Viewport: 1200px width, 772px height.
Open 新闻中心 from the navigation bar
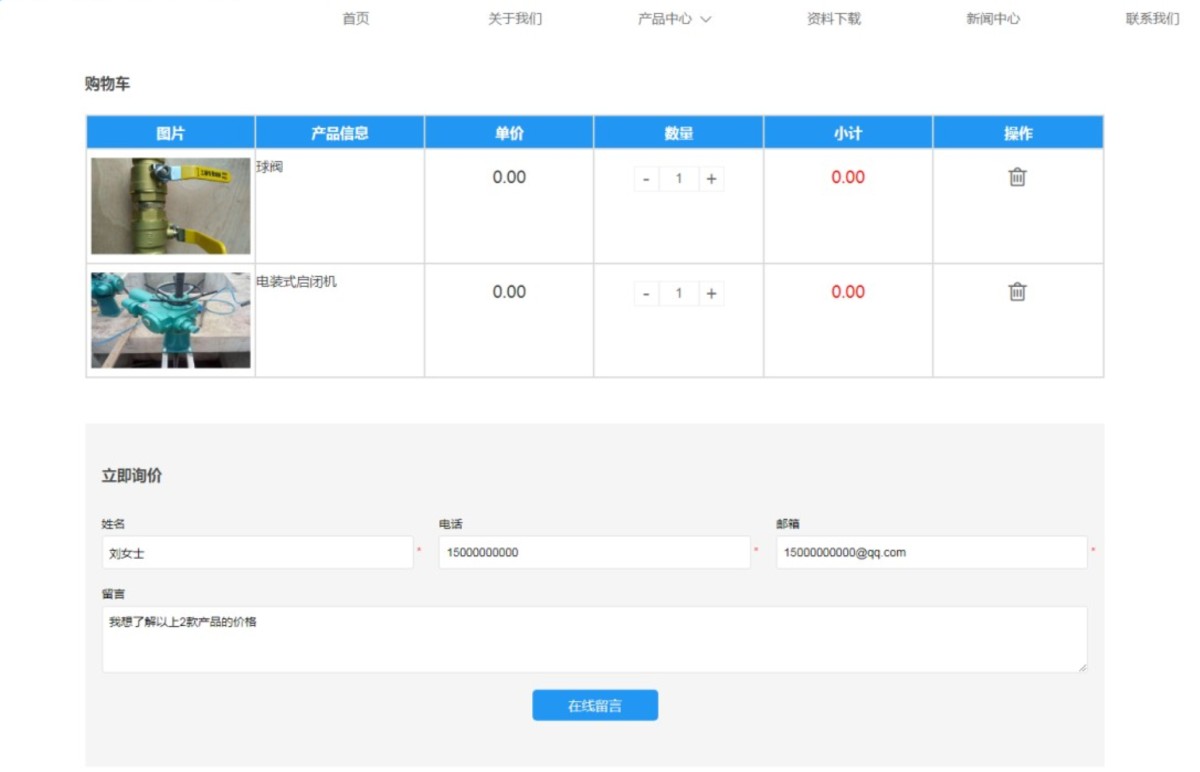click(x=993, y=19)
